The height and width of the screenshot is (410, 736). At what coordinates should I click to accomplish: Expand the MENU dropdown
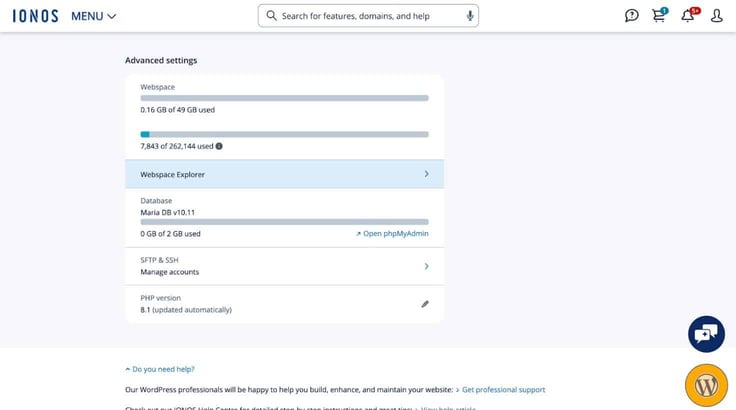coord(93,16)
